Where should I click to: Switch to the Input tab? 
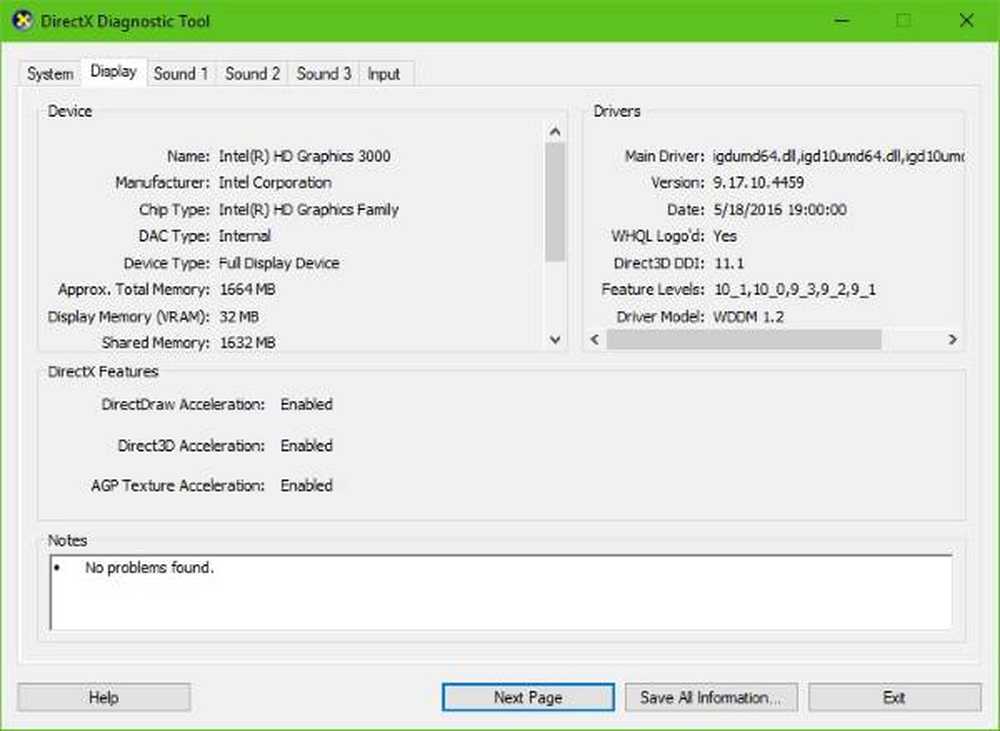coord(384,74)
